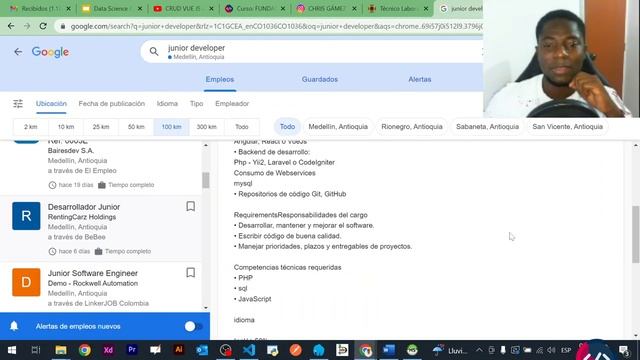
Task: Select the 10 km distance option
Action: [66, 127]
